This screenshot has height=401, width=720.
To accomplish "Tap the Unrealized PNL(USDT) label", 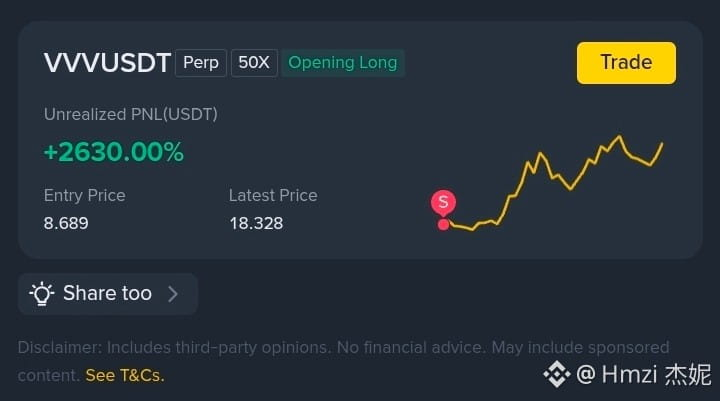I will [131, 114].
